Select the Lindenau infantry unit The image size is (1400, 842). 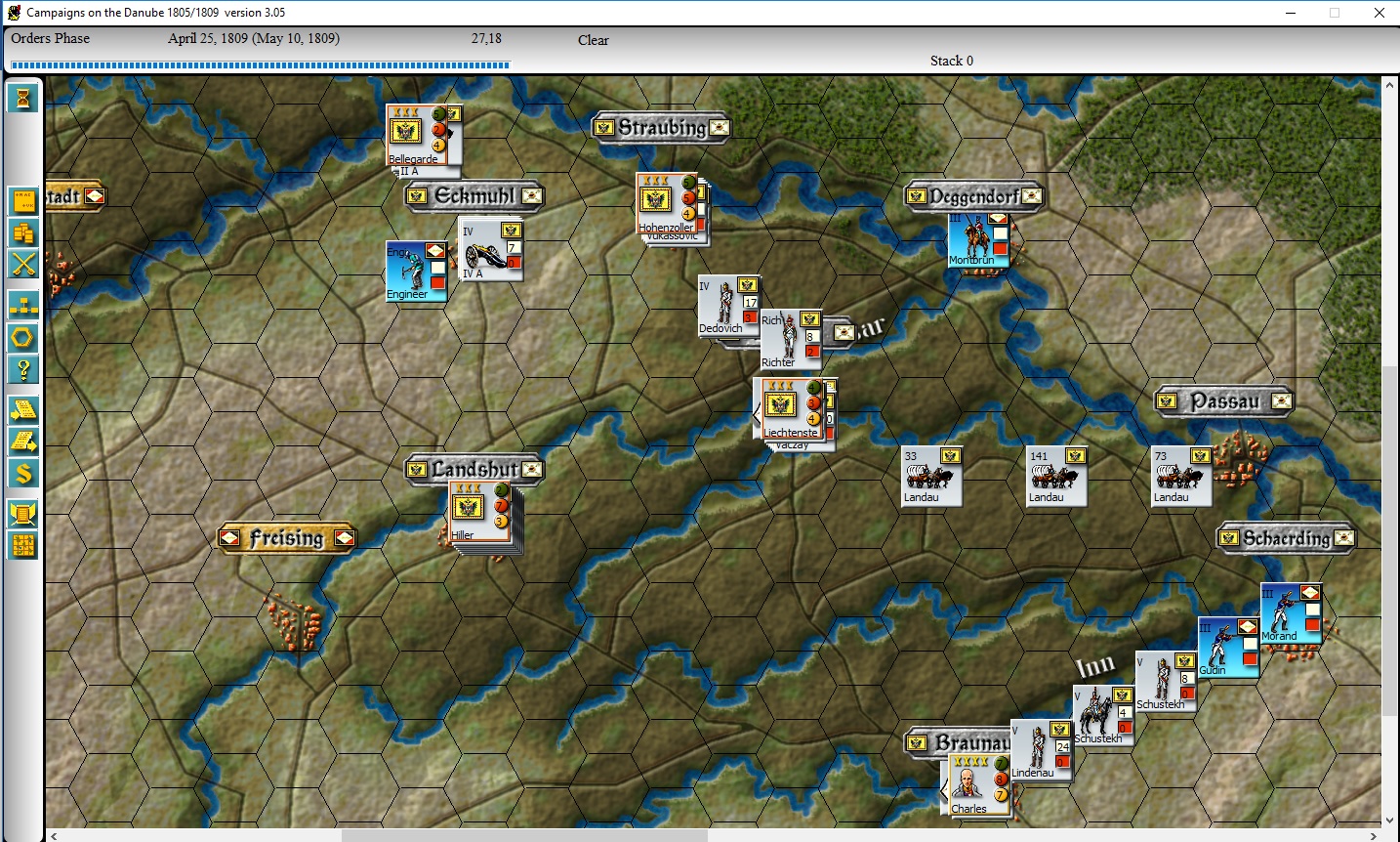pos(1042,750)
